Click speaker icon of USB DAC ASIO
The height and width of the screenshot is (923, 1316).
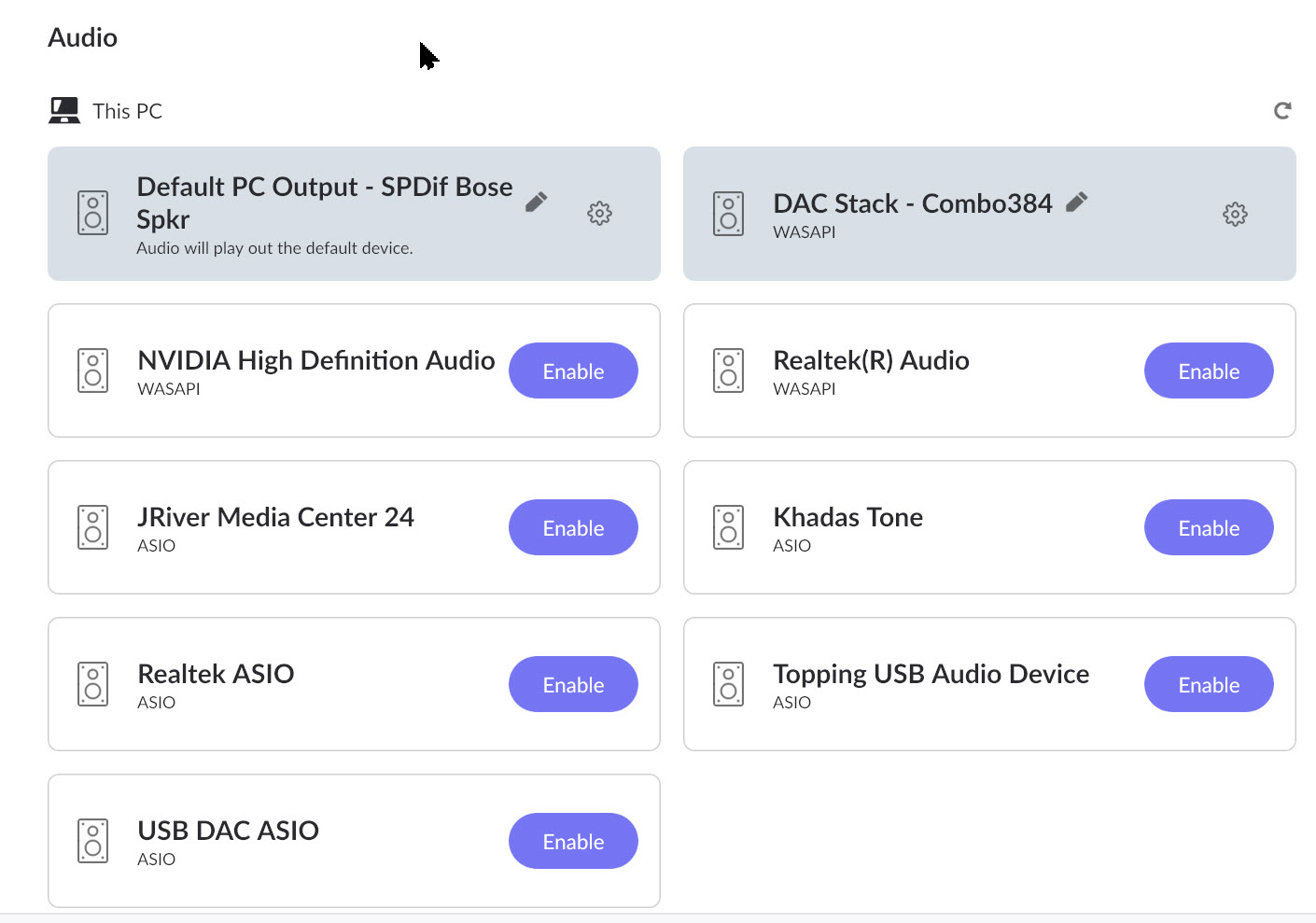[92, 841]
